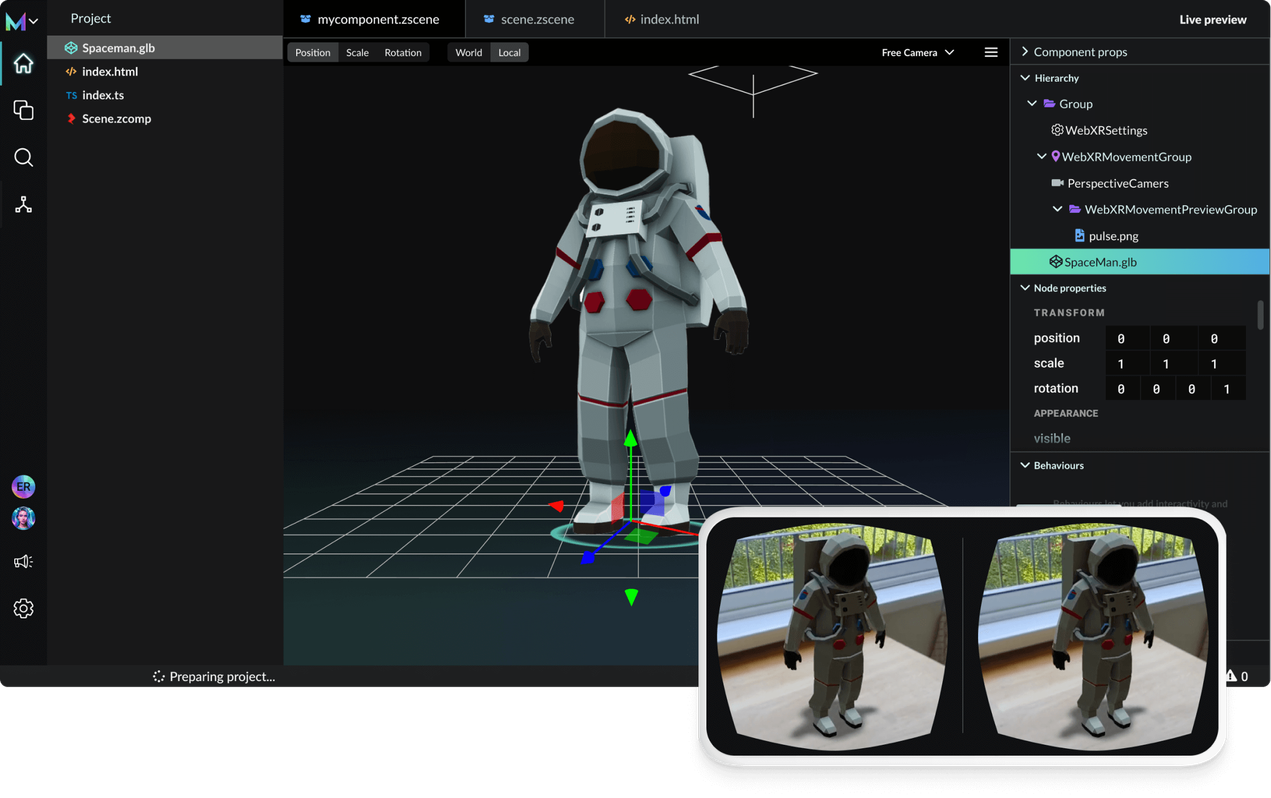
Task: Activate Rotation mode in the toolbar
Action: [403, 52]
